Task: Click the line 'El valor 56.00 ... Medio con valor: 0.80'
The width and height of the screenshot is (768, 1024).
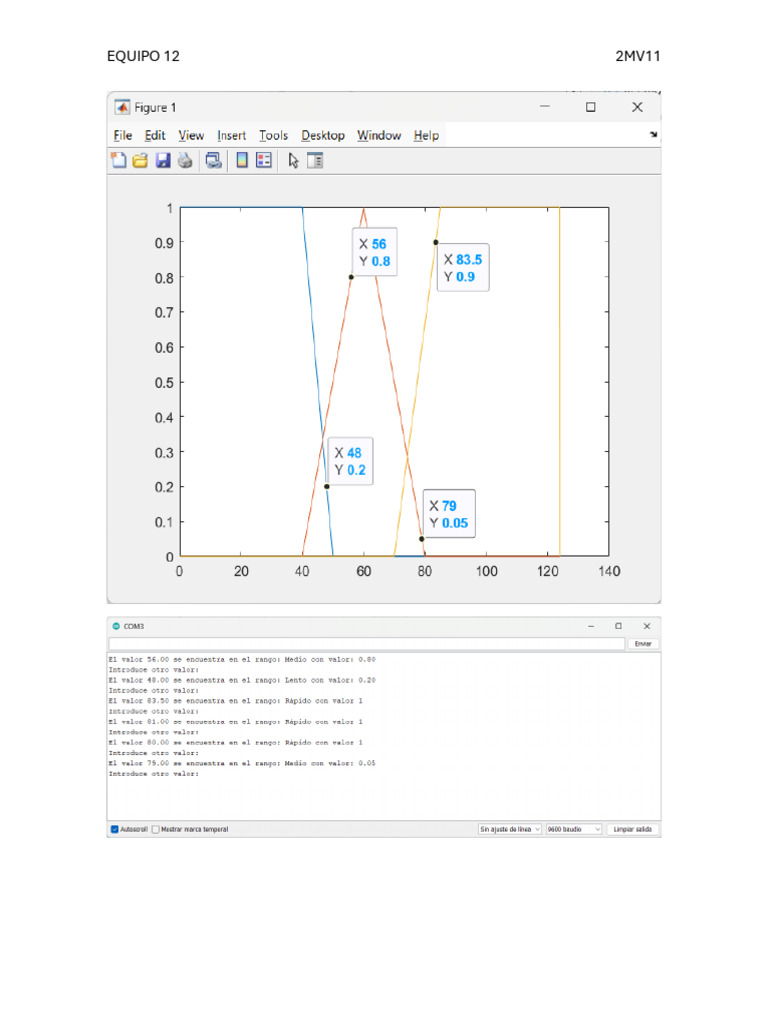Action: (242, 660)
